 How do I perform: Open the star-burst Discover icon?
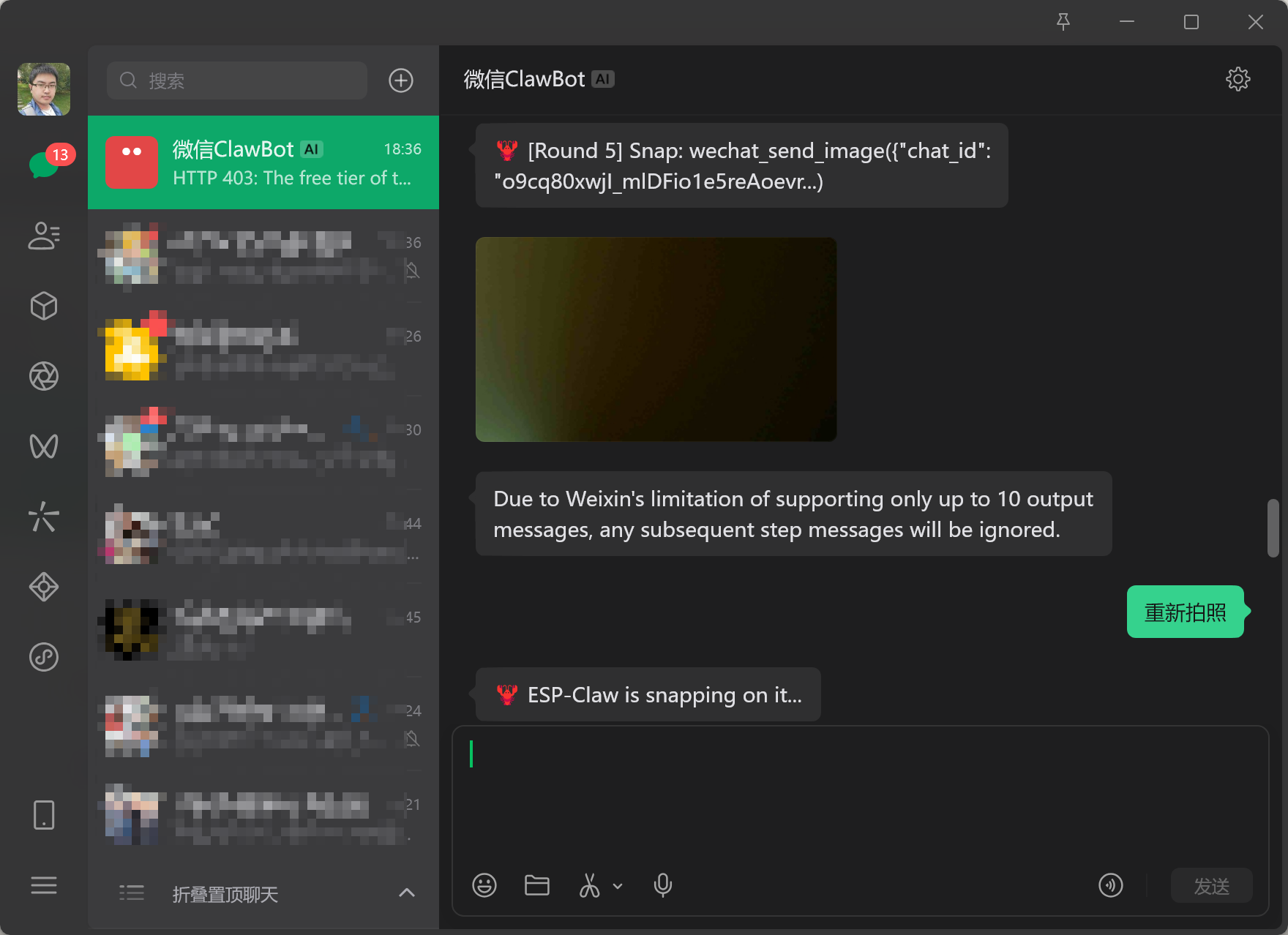[x=44, y=517]
